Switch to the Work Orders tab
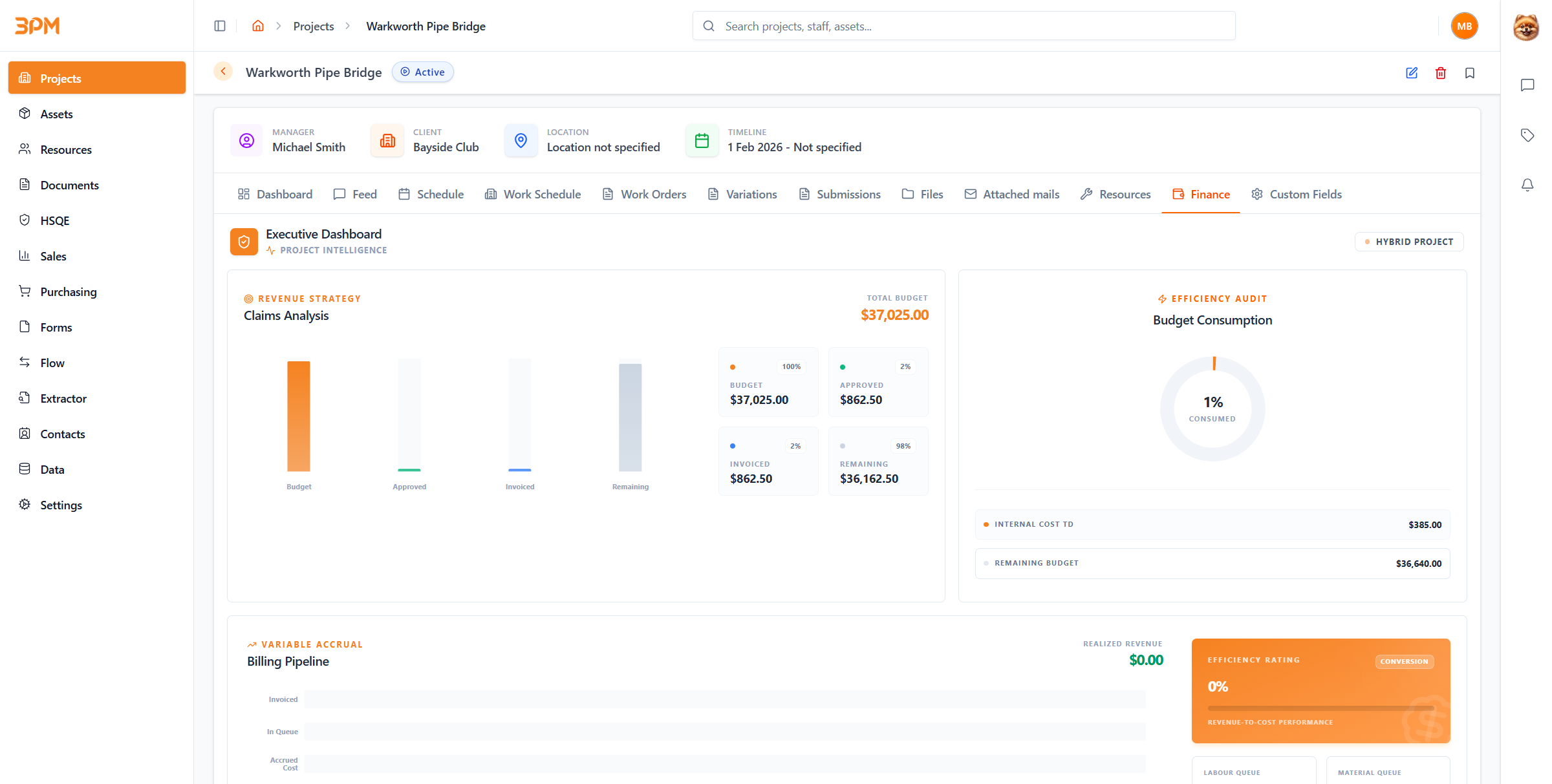 pyautogui.click(x=653, y=194)
